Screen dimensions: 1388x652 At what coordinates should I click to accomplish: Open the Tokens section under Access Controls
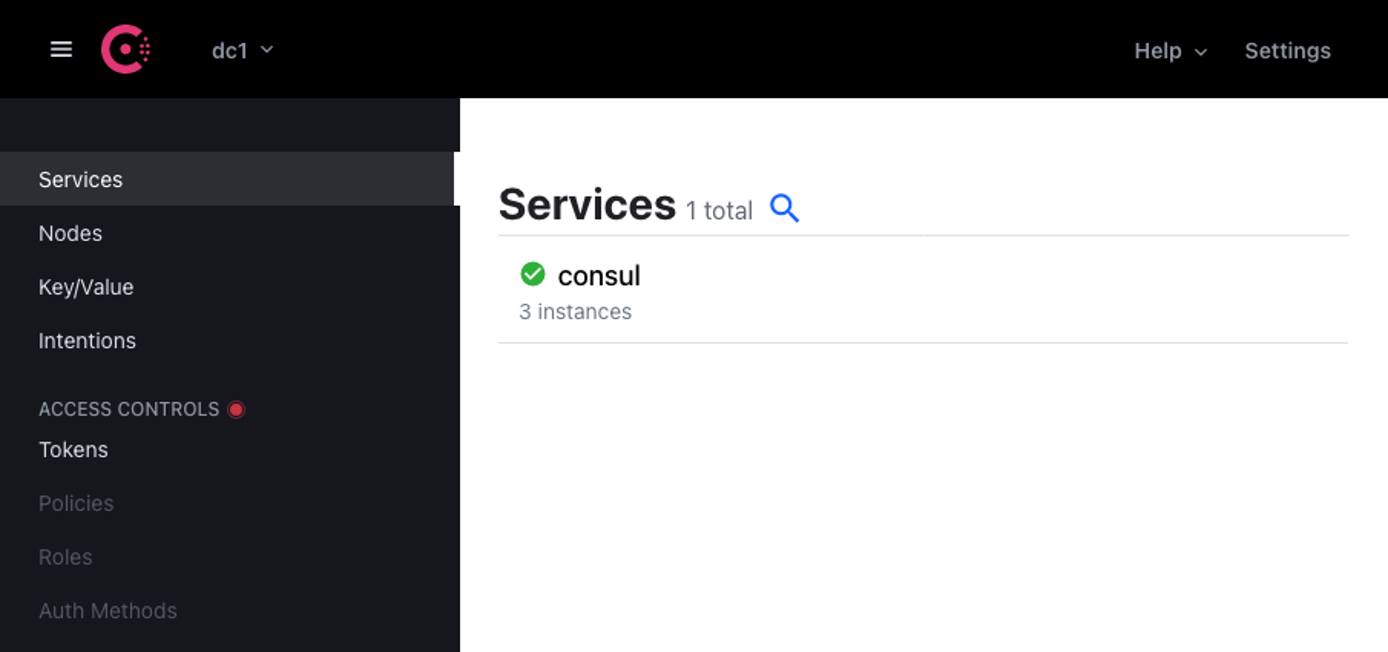(73, 450)
